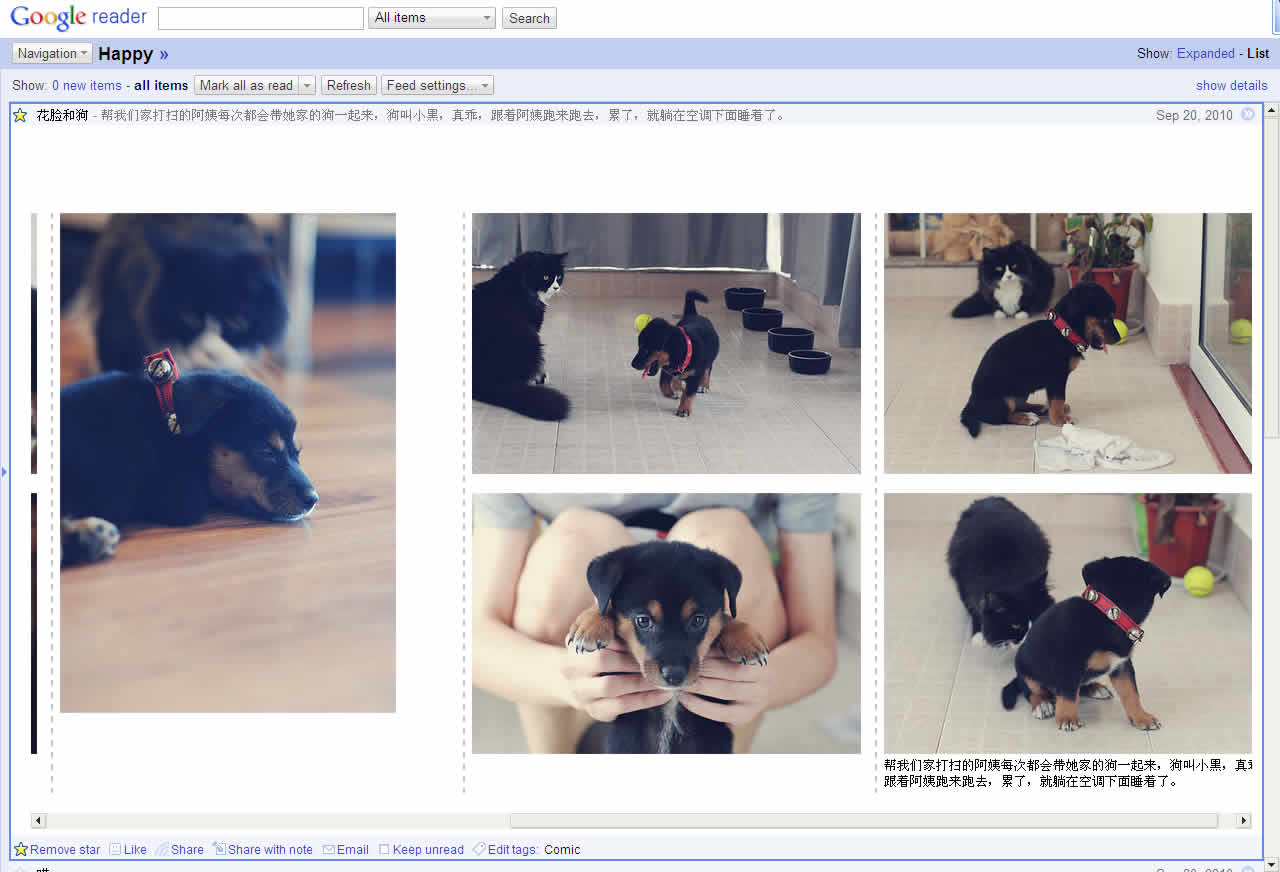The width and height of the screenshot is (1280, 872).
Task: Click show details link
Action: pos(1232,86)
